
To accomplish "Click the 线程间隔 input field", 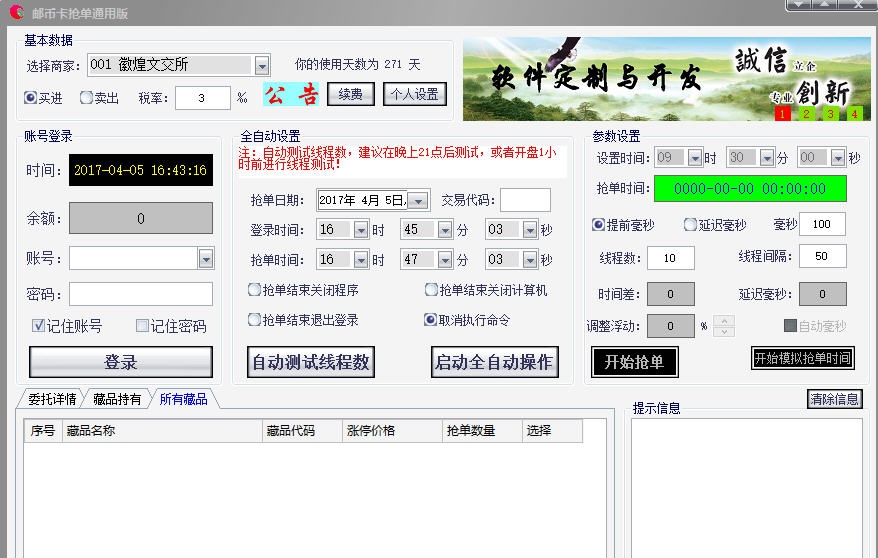I will pyautogui.click(x=822, y=256).
